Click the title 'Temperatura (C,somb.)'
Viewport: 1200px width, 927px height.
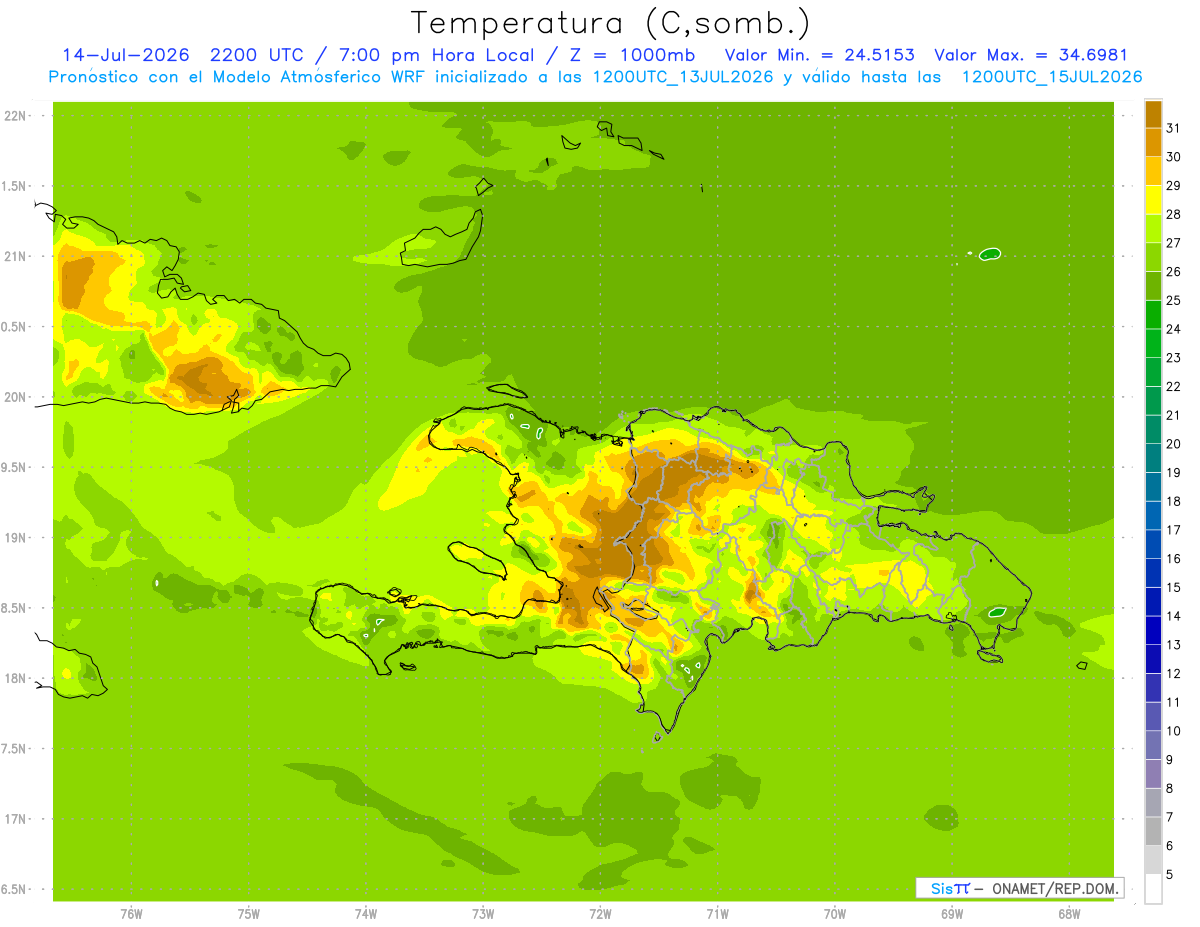click(x=611, y=23)
